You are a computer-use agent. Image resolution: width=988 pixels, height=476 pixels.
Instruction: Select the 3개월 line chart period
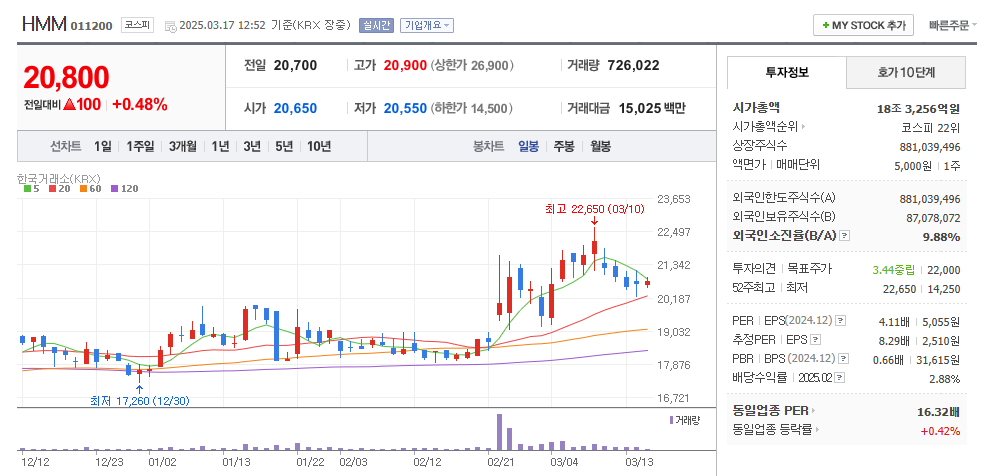183,147
